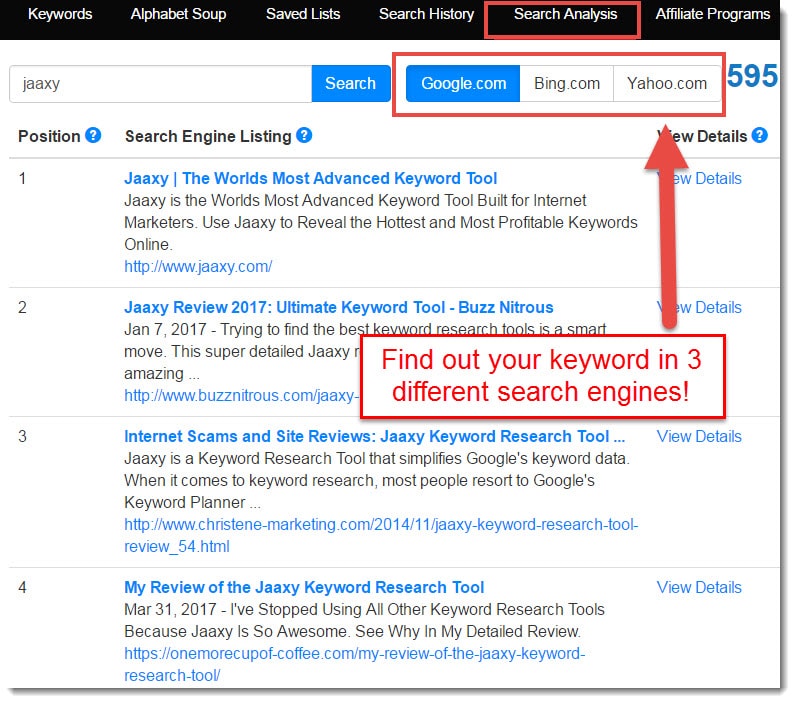Viewport: 795px width, 703px height.
Task: Open the onemorecupof-coffee.com URL link
Action: point(354,665)
